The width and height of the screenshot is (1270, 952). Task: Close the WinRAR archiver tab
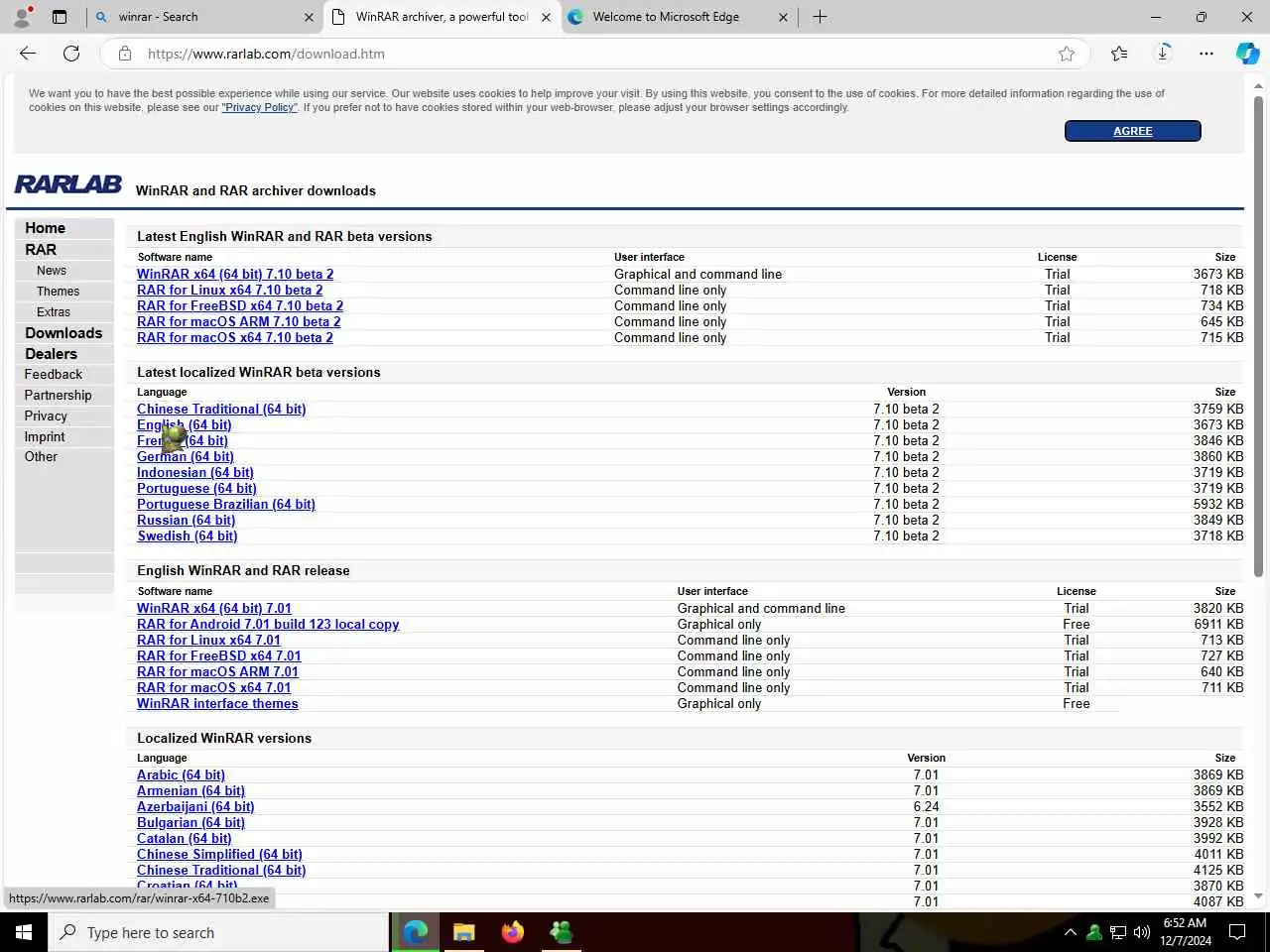[546, 17]
